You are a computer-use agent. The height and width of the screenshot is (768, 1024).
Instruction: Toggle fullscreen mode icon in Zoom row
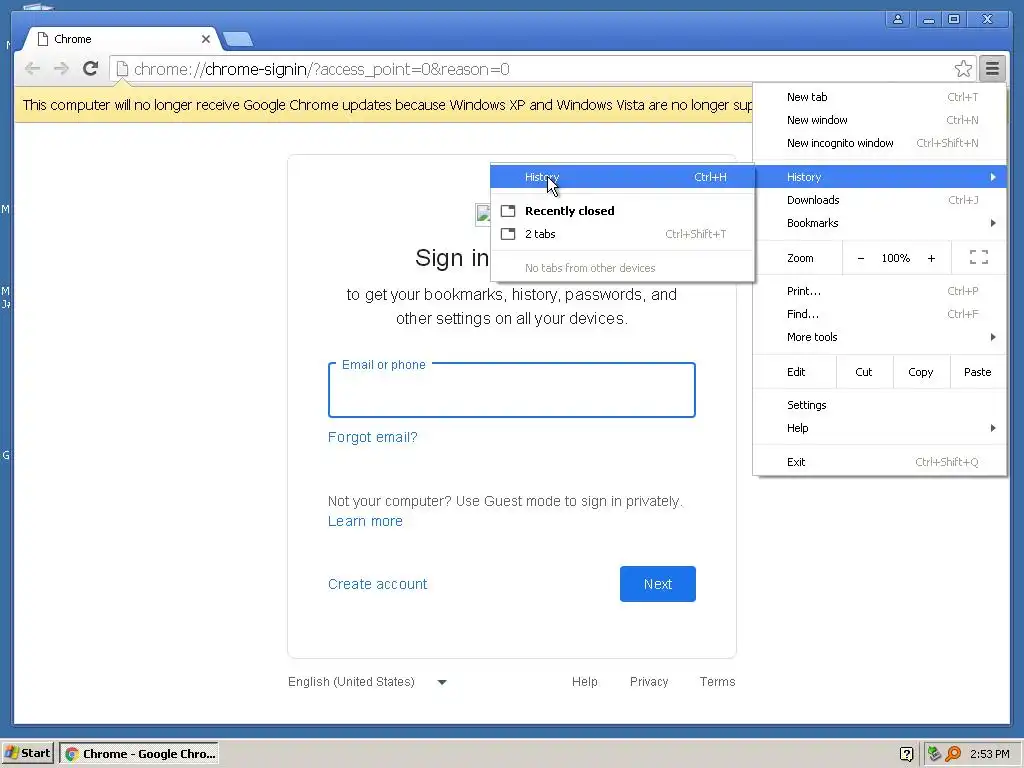(x=978, y=257)
